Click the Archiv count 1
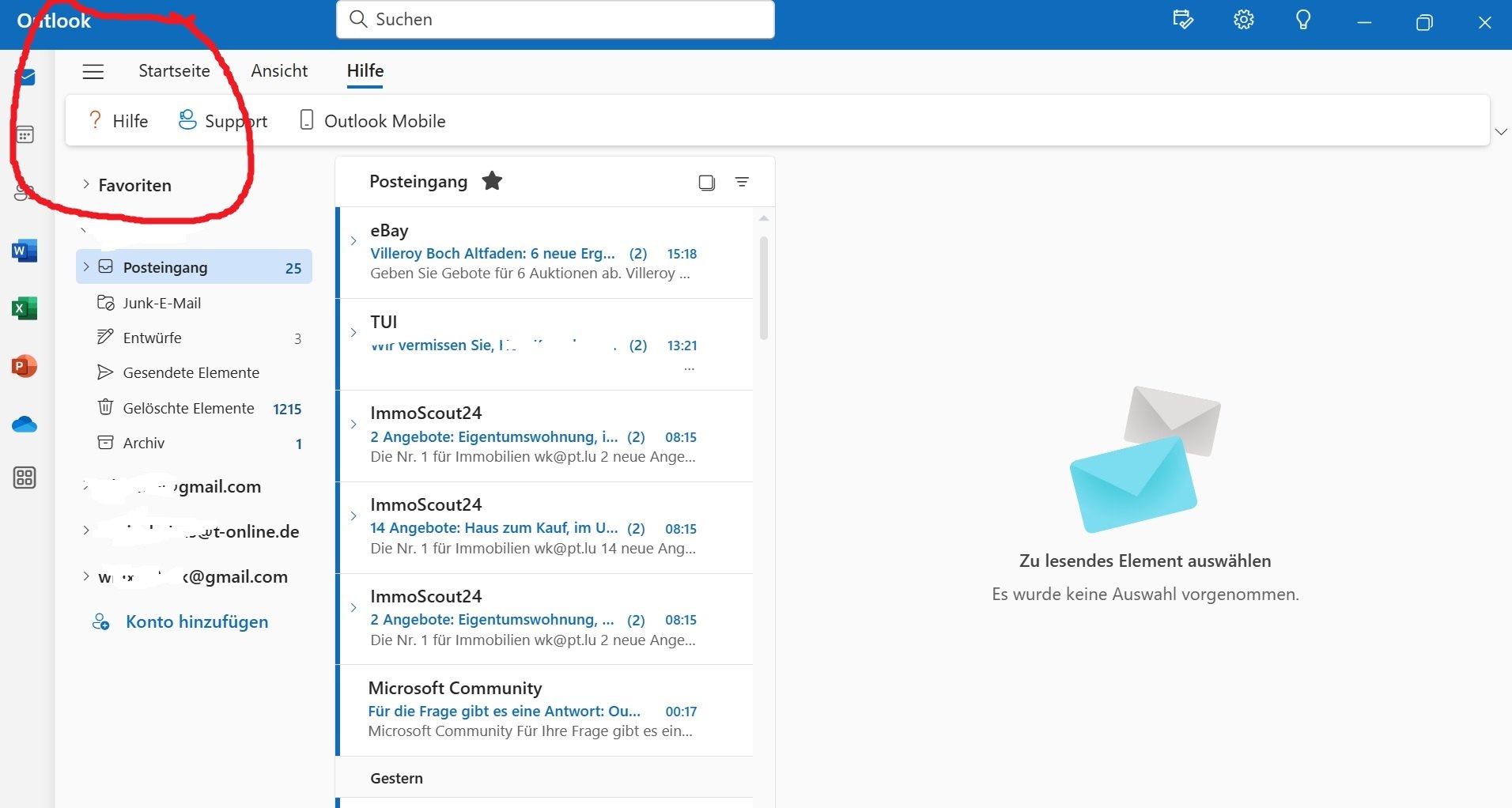 point(299,444)
